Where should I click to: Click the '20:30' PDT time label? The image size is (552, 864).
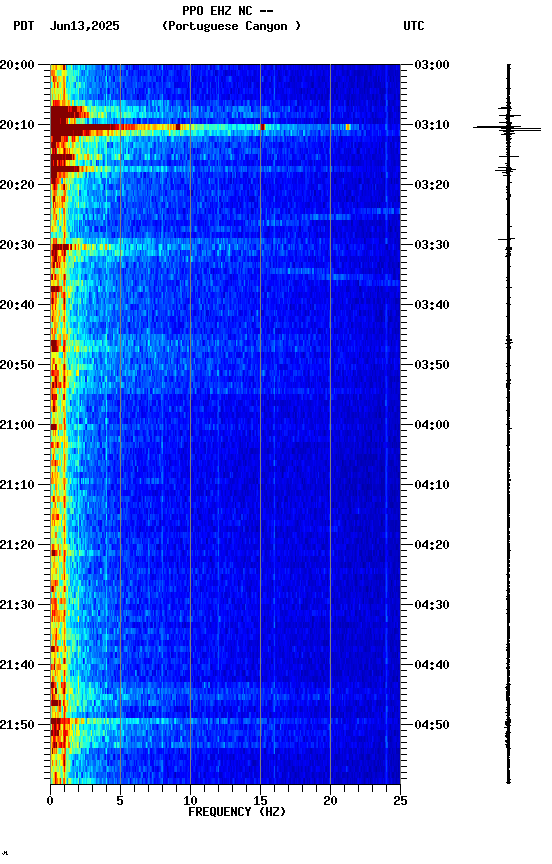point(17,245)
